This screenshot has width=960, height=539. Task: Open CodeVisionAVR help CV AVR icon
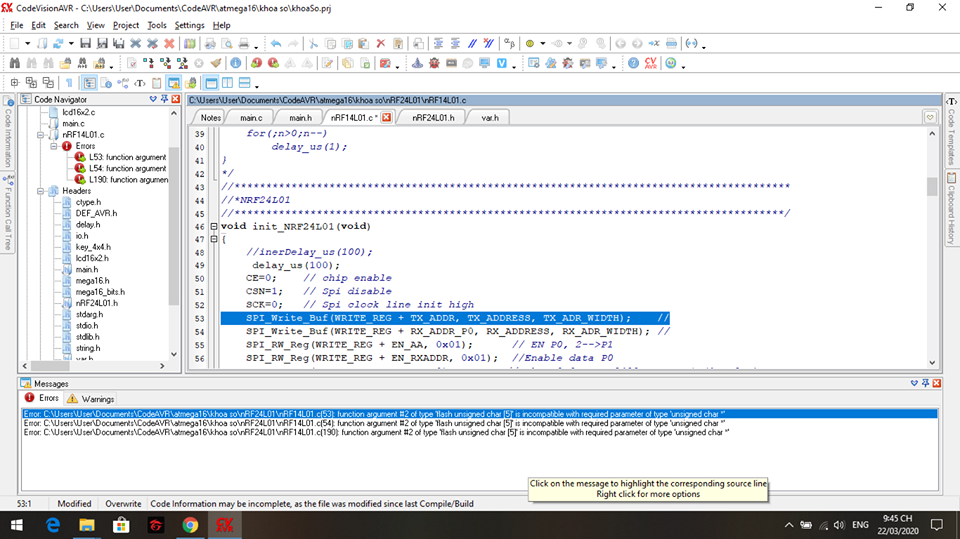pyautogui.click(x=651, y=63)
